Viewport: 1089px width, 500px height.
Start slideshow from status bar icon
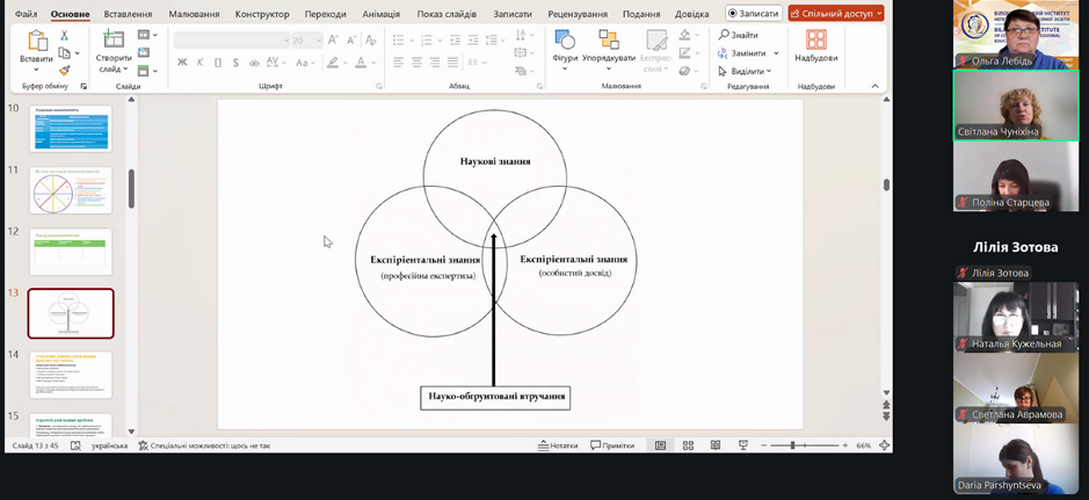[742, 445]
